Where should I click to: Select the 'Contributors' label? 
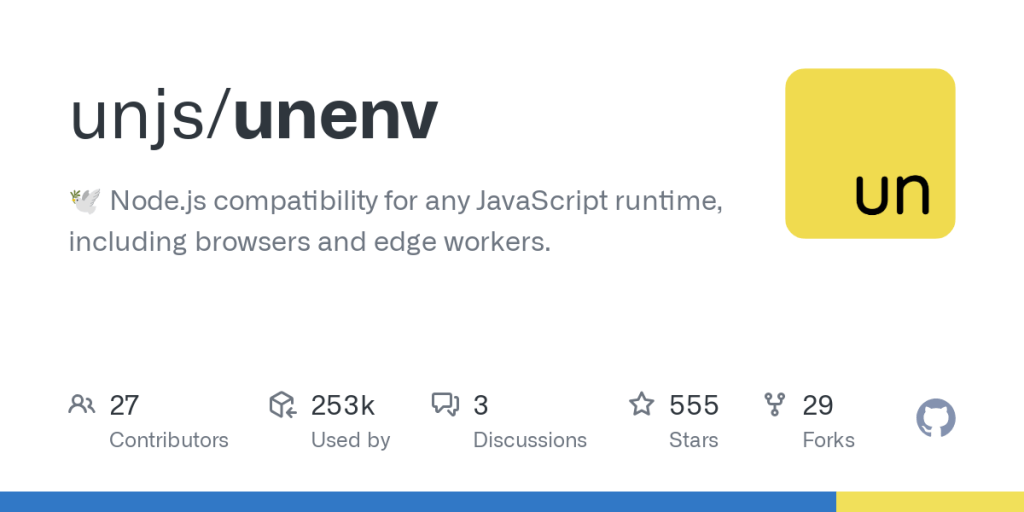point(169,440)
